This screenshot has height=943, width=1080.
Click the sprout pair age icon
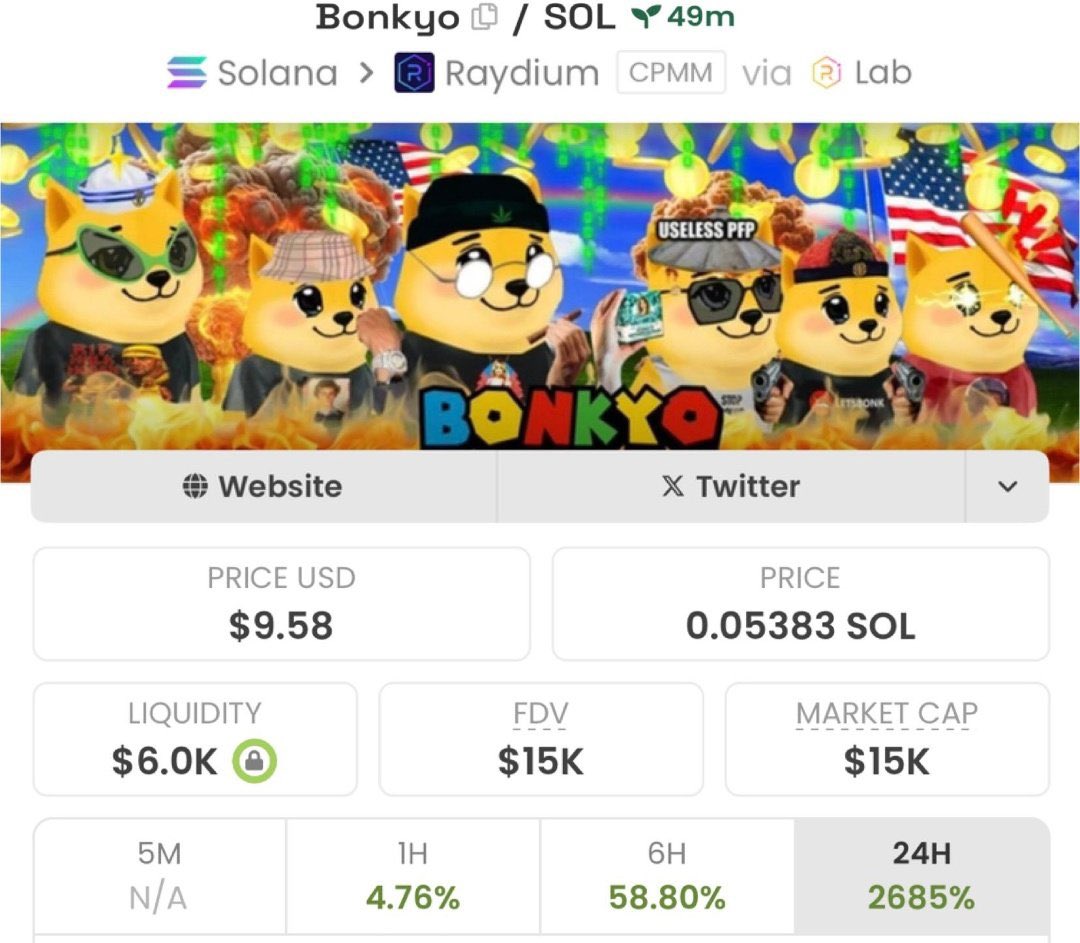click(x=646, y=16)
